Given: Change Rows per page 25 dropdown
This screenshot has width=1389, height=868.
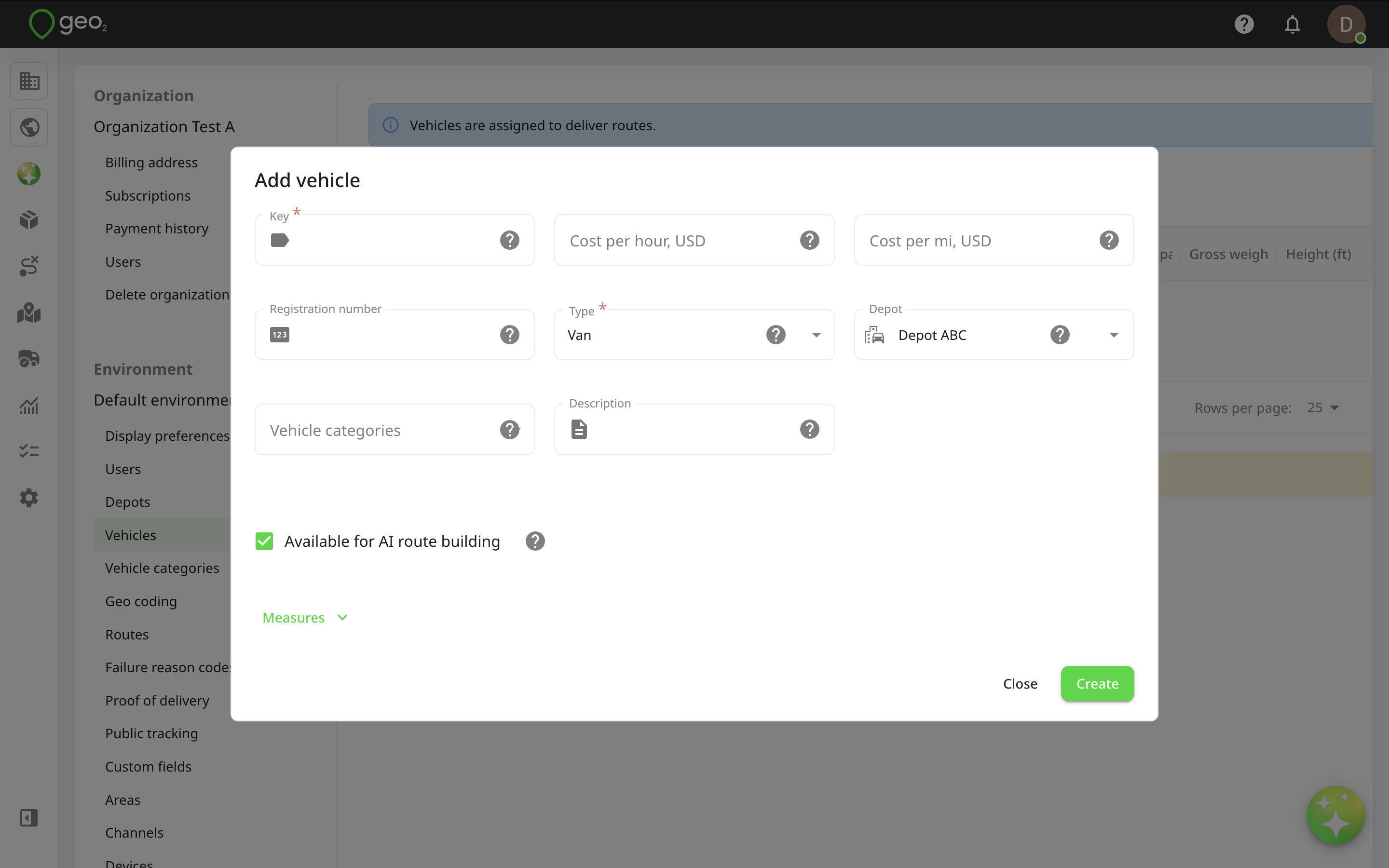Looking at the screenshot, I should [x=1323, y=407].
